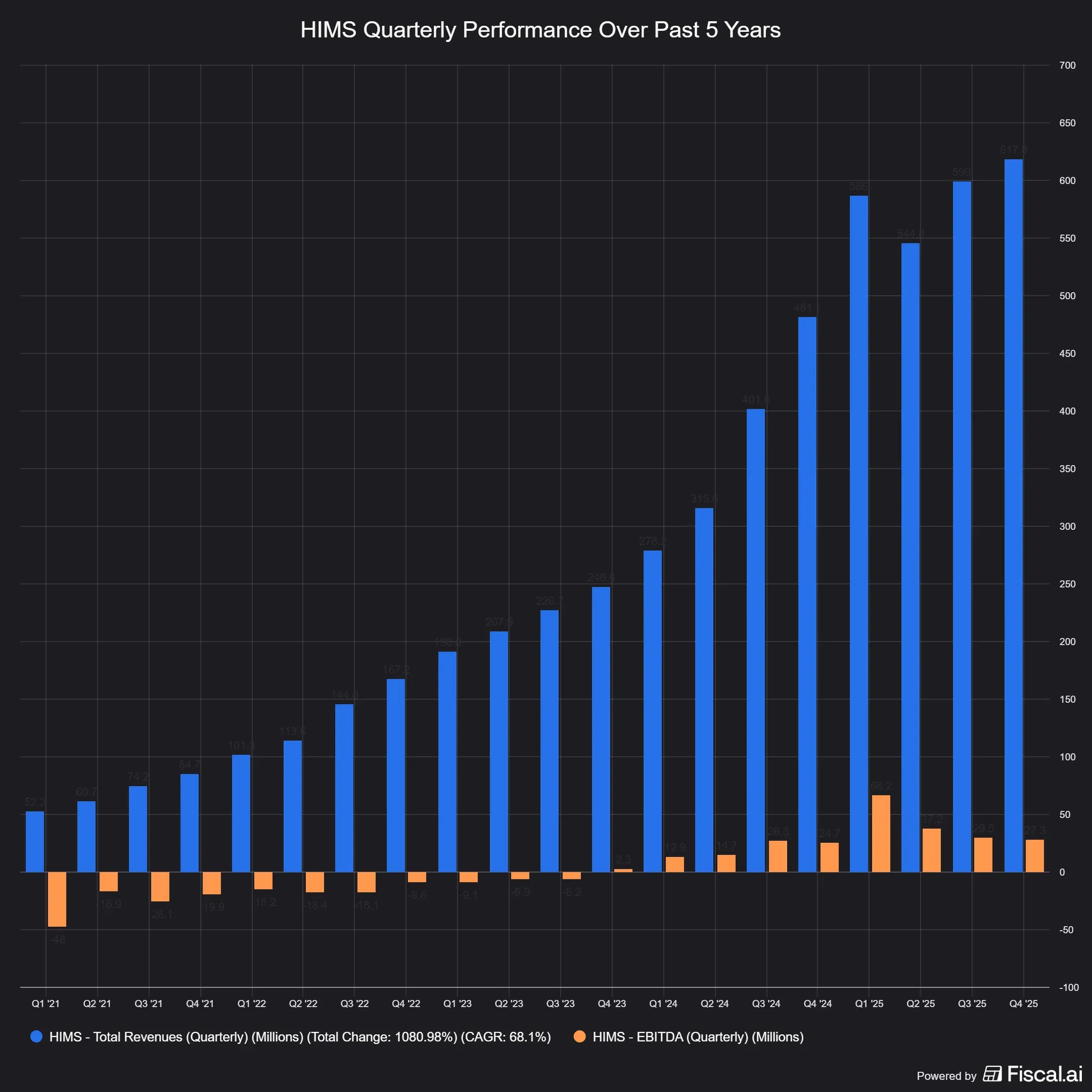Click the Q2 '23 x-axis label

509,1003
